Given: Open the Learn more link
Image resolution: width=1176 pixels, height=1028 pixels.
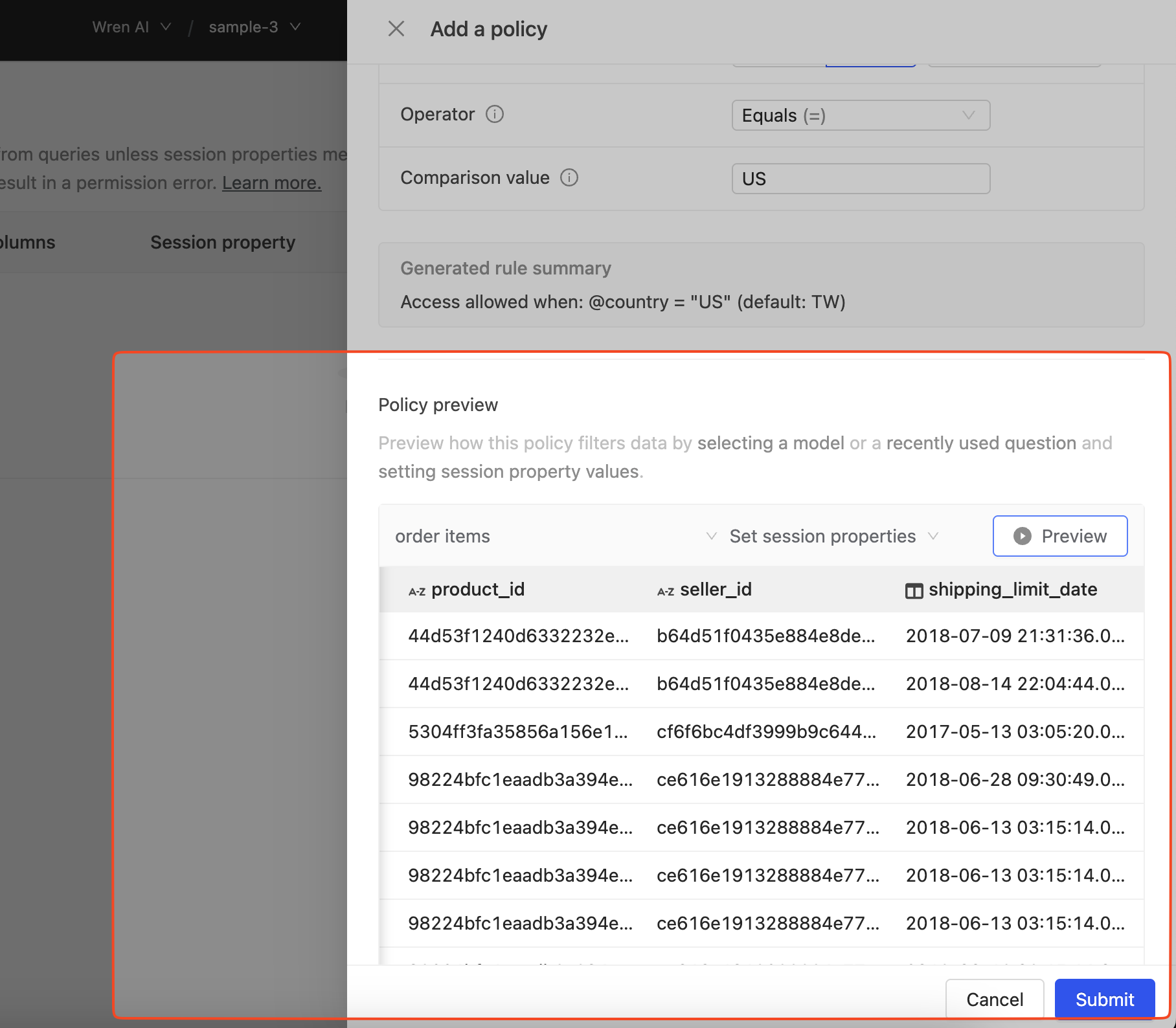Looking at the screenshot, I should click(272, 183).
